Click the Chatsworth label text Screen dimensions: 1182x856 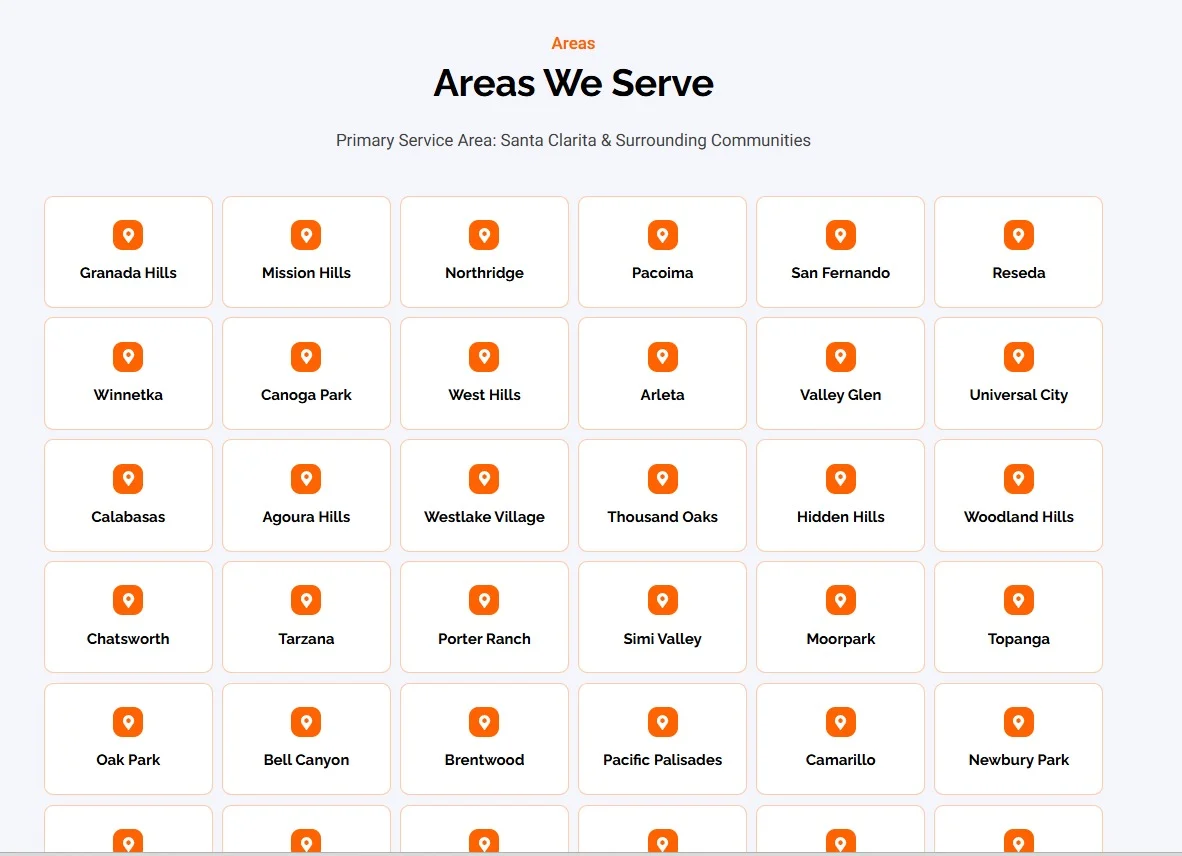tap(128, 639)
